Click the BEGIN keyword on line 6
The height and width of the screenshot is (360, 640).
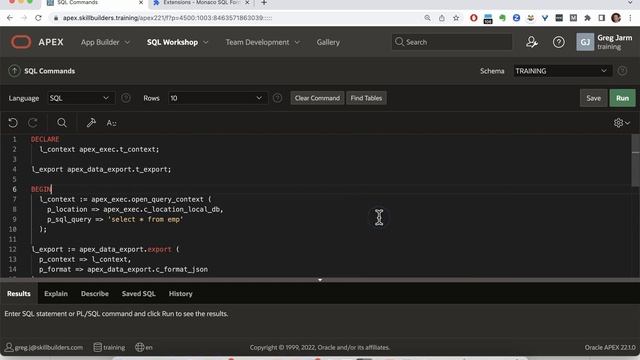41,189
